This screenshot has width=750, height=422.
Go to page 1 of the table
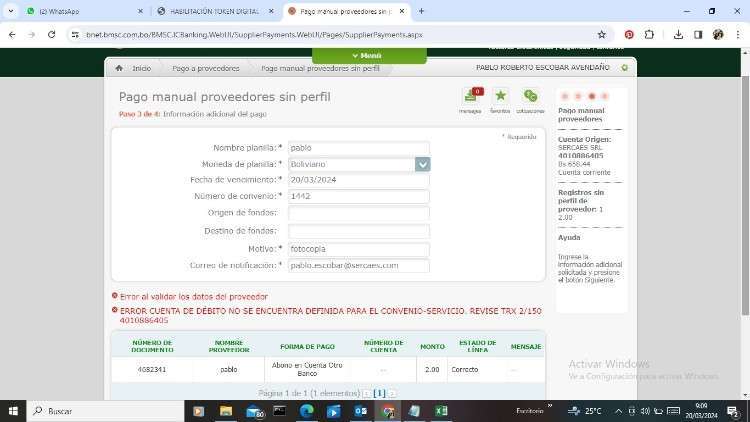coord(379,393)
